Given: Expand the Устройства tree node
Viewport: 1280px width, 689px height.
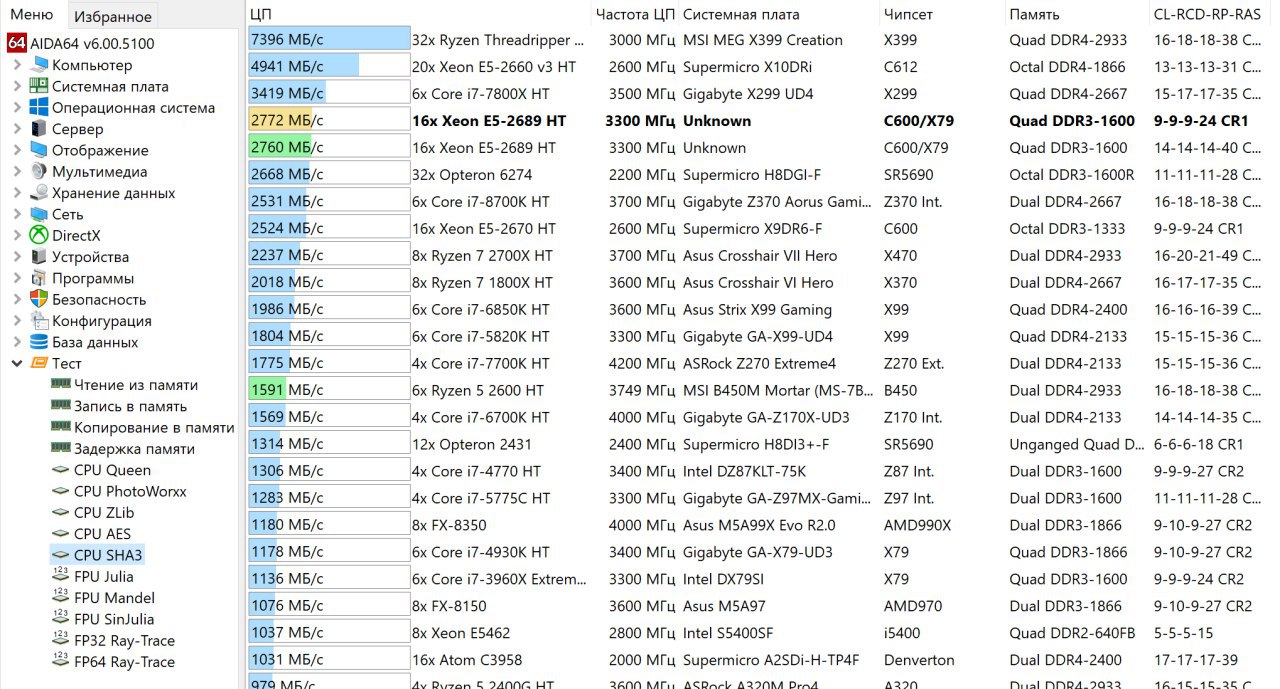Looking at the screenshot, I should (17, 257).
